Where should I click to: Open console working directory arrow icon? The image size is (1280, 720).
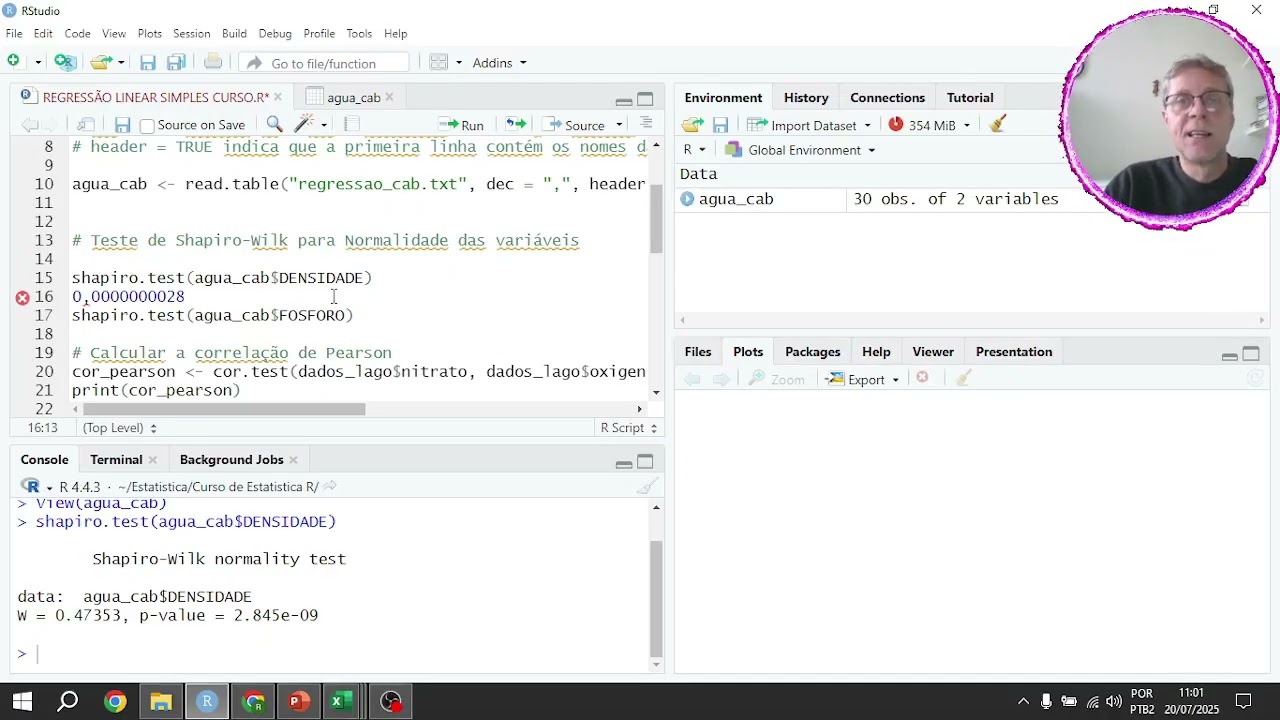330,486
